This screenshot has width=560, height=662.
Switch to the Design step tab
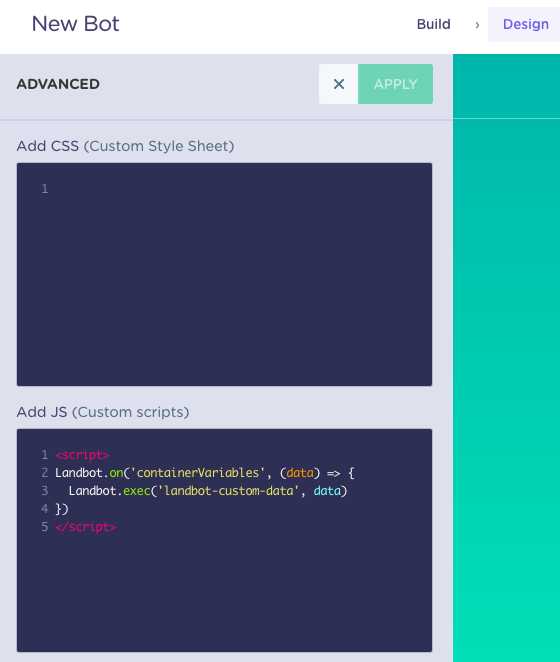[x=525, y=24]
